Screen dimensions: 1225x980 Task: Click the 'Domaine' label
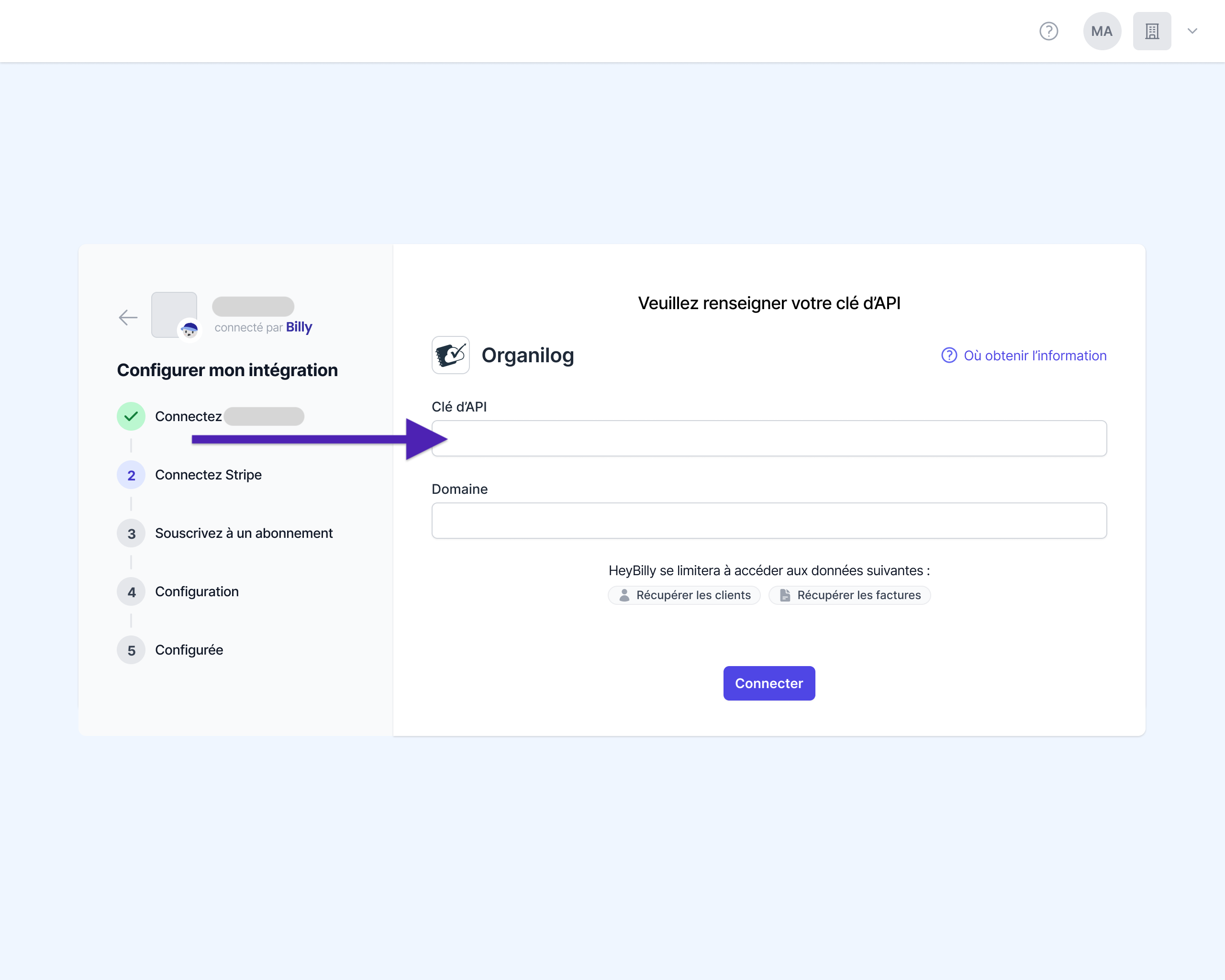(460, 489)
